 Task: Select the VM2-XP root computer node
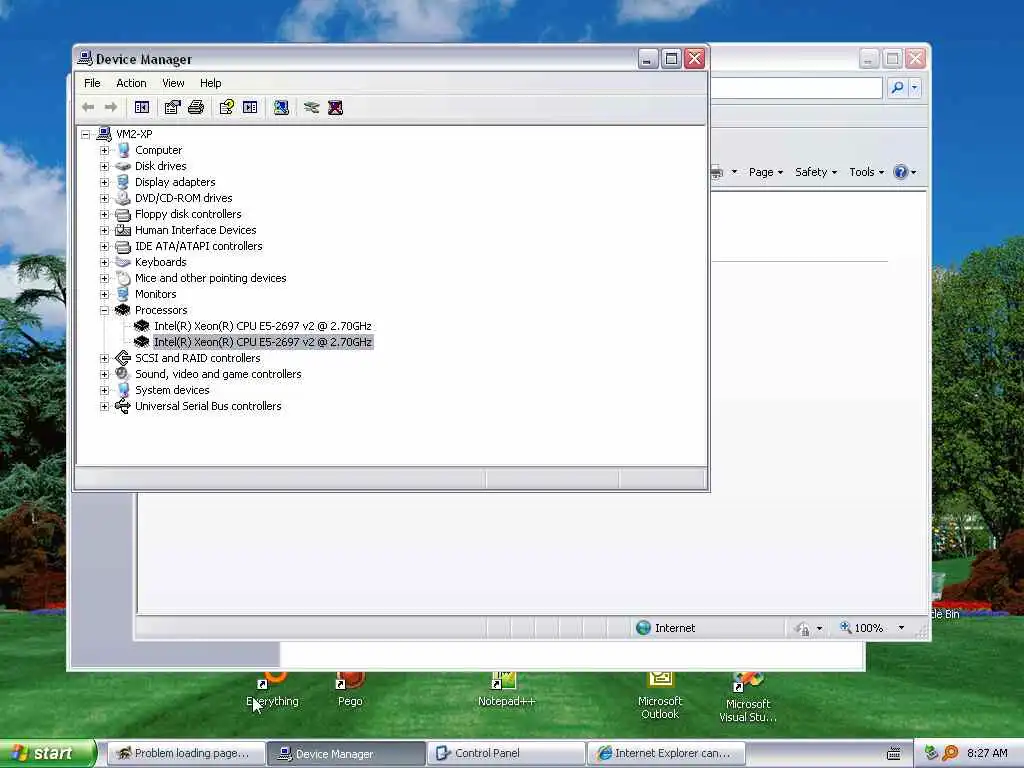(x=134, y=134)
